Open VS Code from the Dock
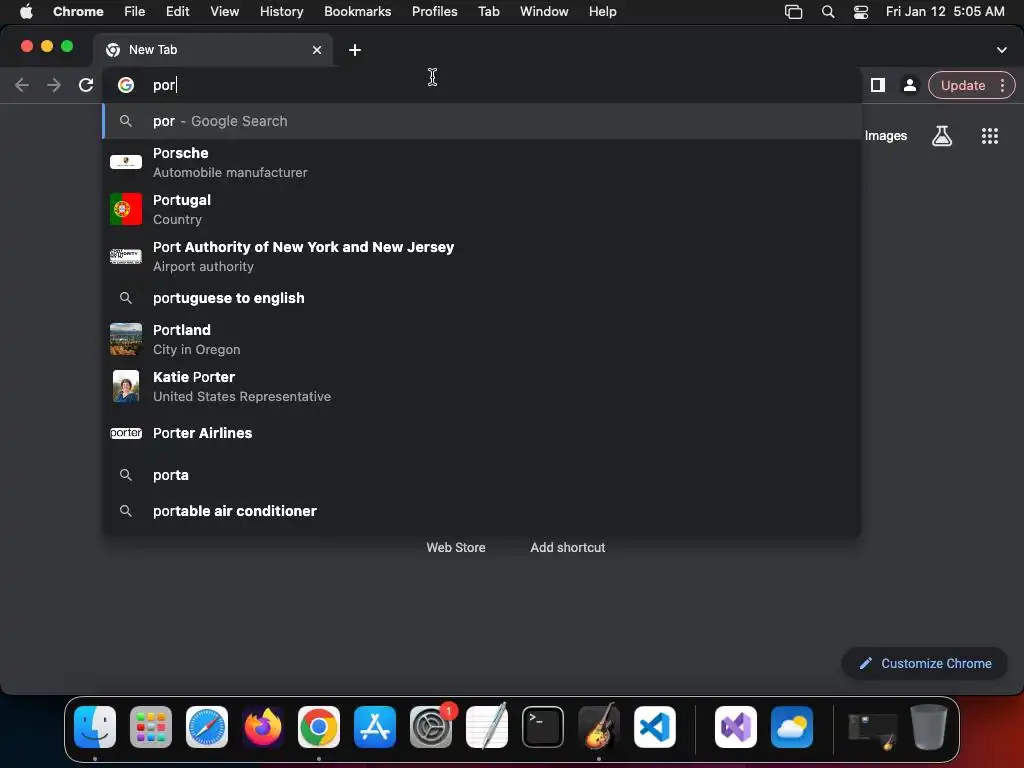 pyautogui.click(x=655, y=727)
